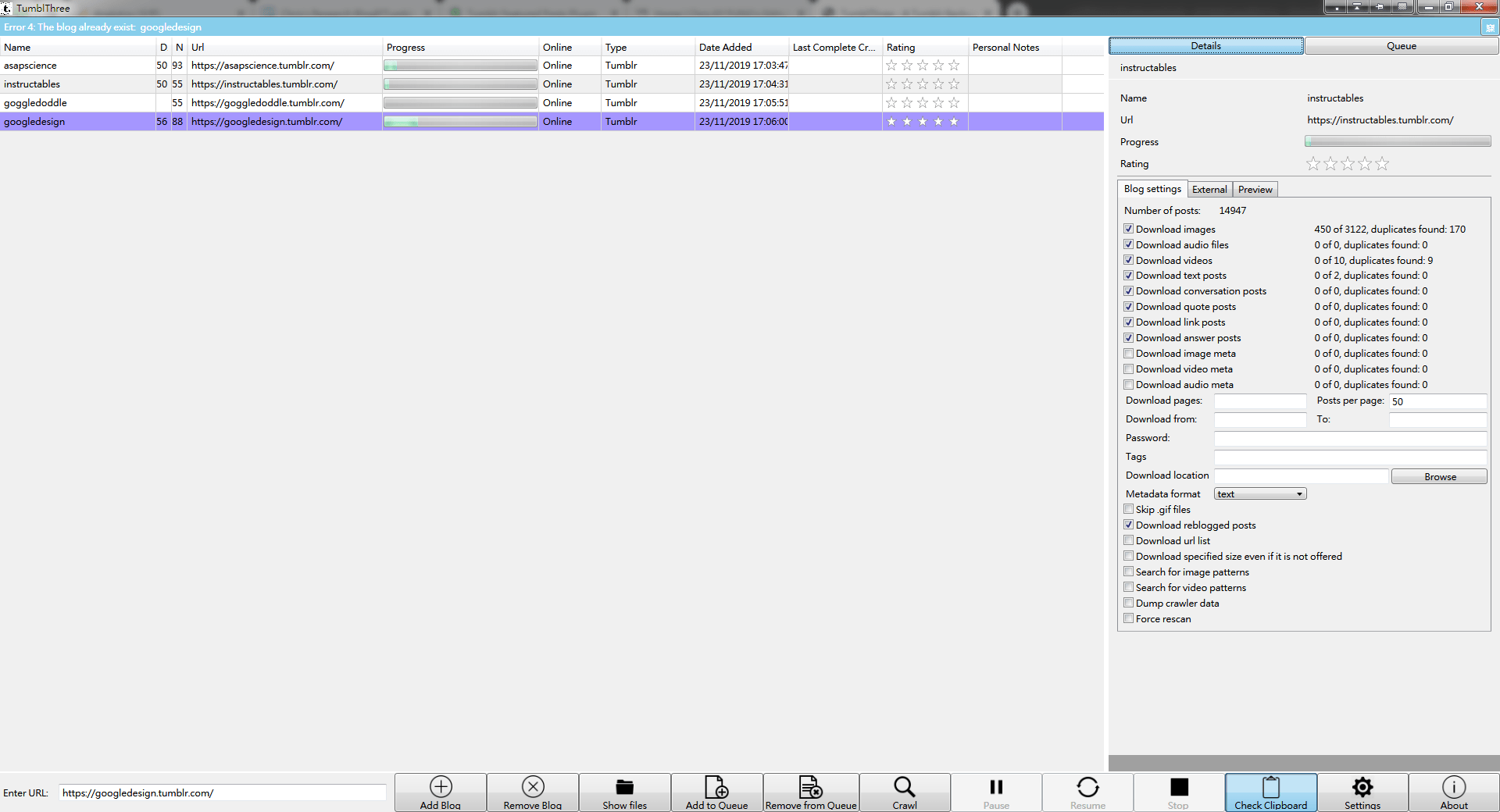The height and width of the screenshot is (812, 1500).
Task: Open the External tab
Action: 1209,190
